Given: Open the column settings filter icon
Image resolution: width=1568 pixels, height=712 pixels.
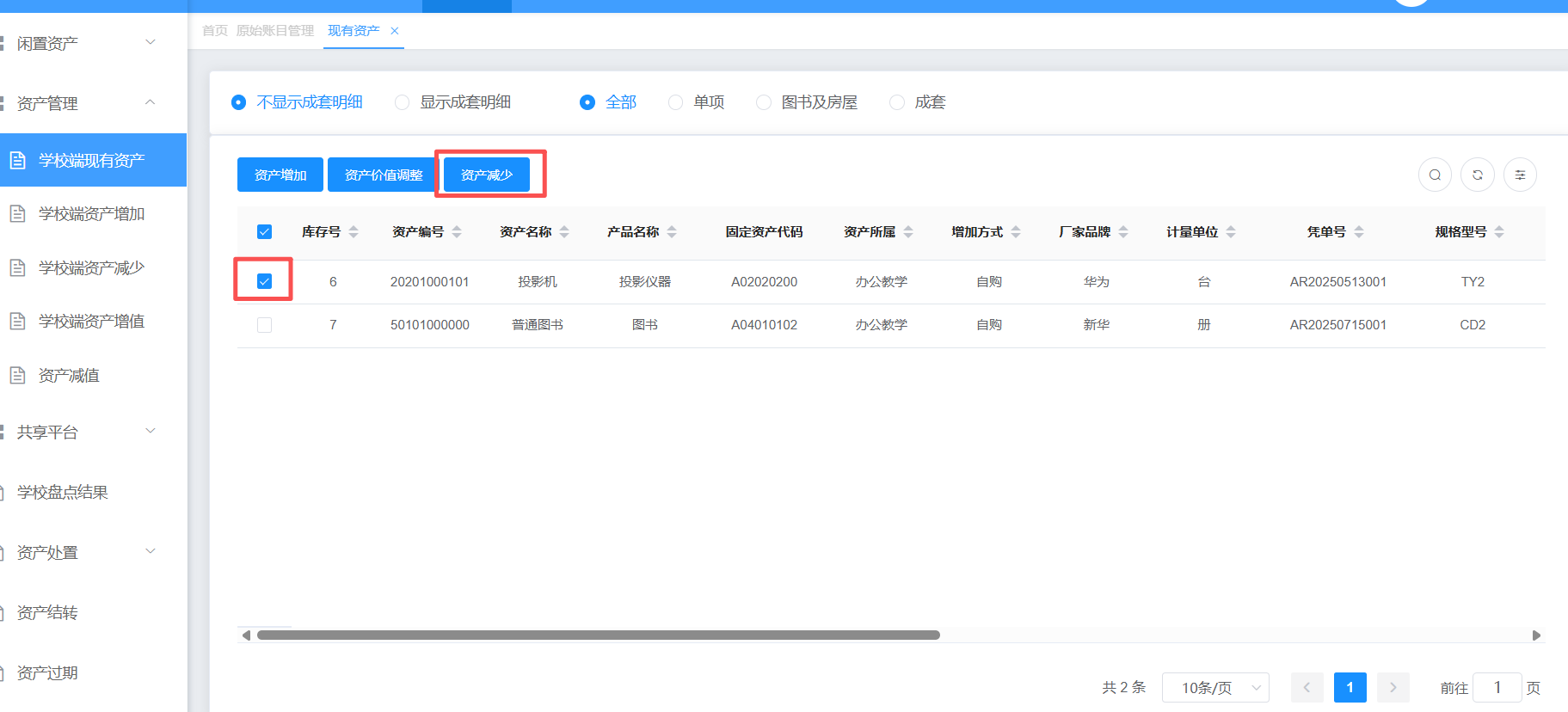Looking at the screenshot, I should (x=1520, y=175).
